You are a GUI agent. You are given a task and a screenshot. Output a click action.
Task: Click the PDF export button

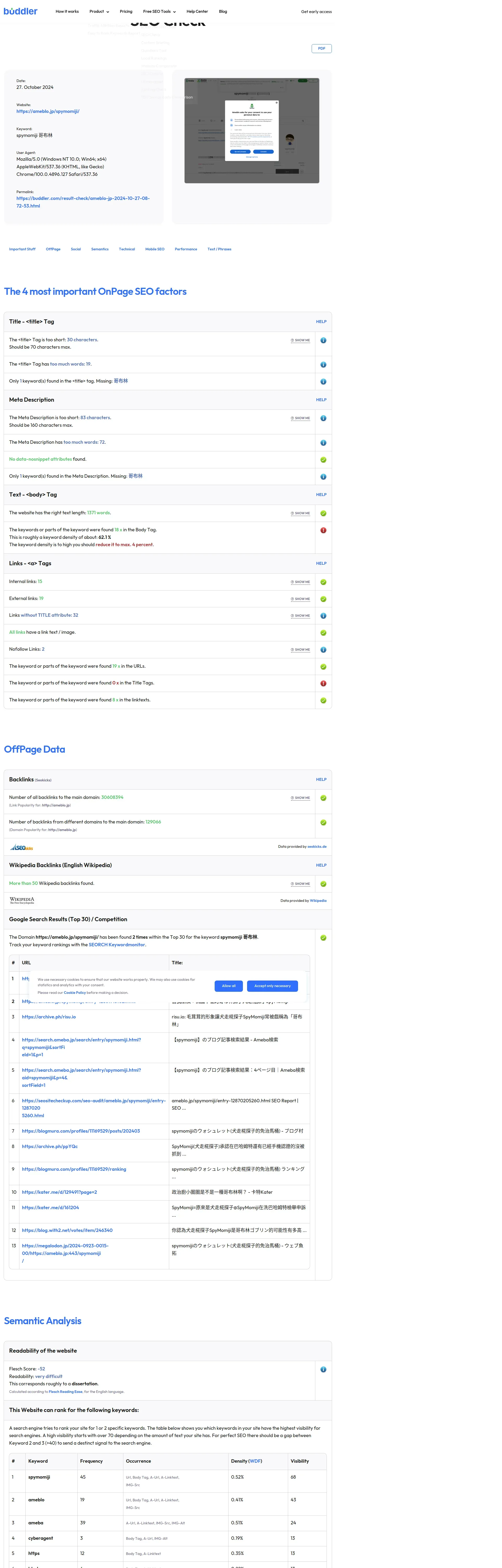[x=322, y=48]
